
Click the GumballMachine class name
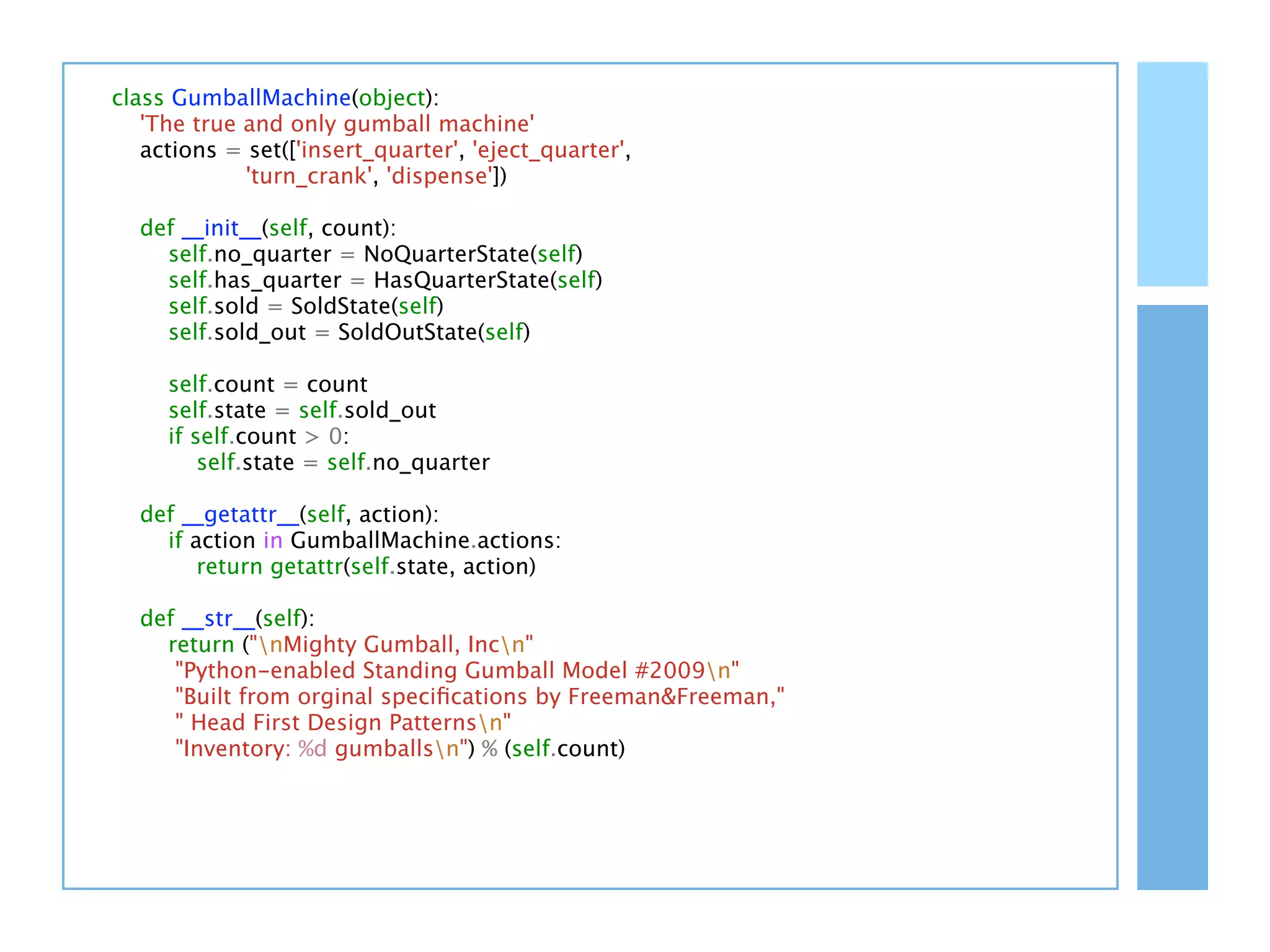261,98
